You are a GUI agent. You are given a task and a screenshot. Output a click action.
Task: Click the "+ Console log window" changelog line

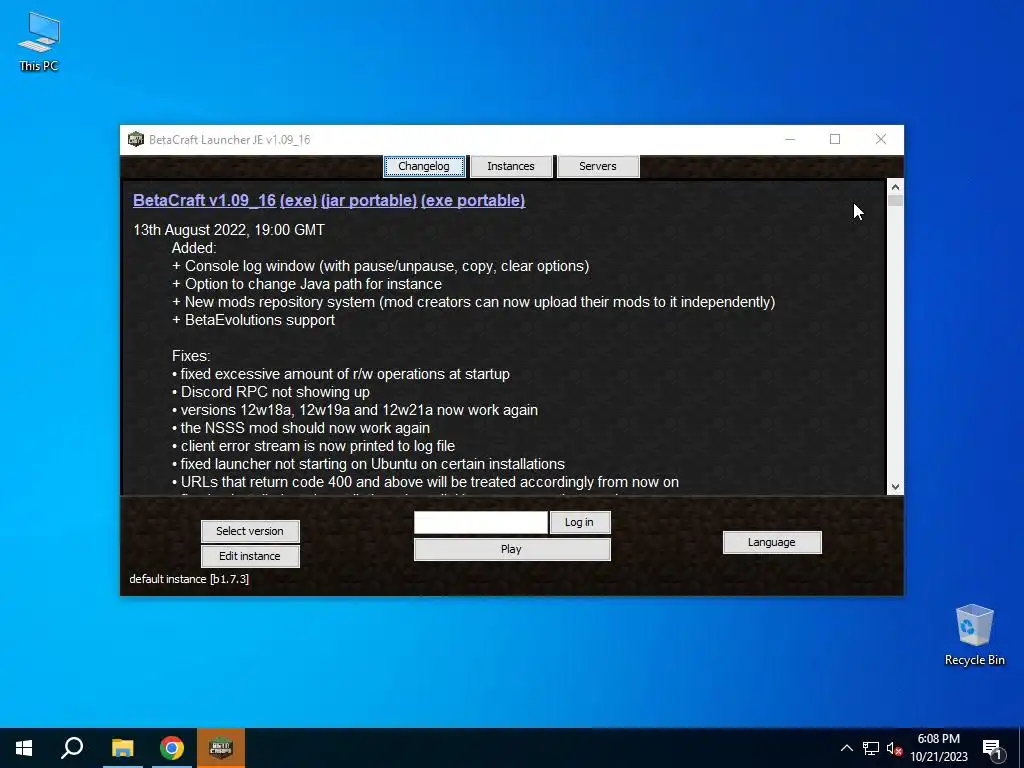(x=380, y=266)
